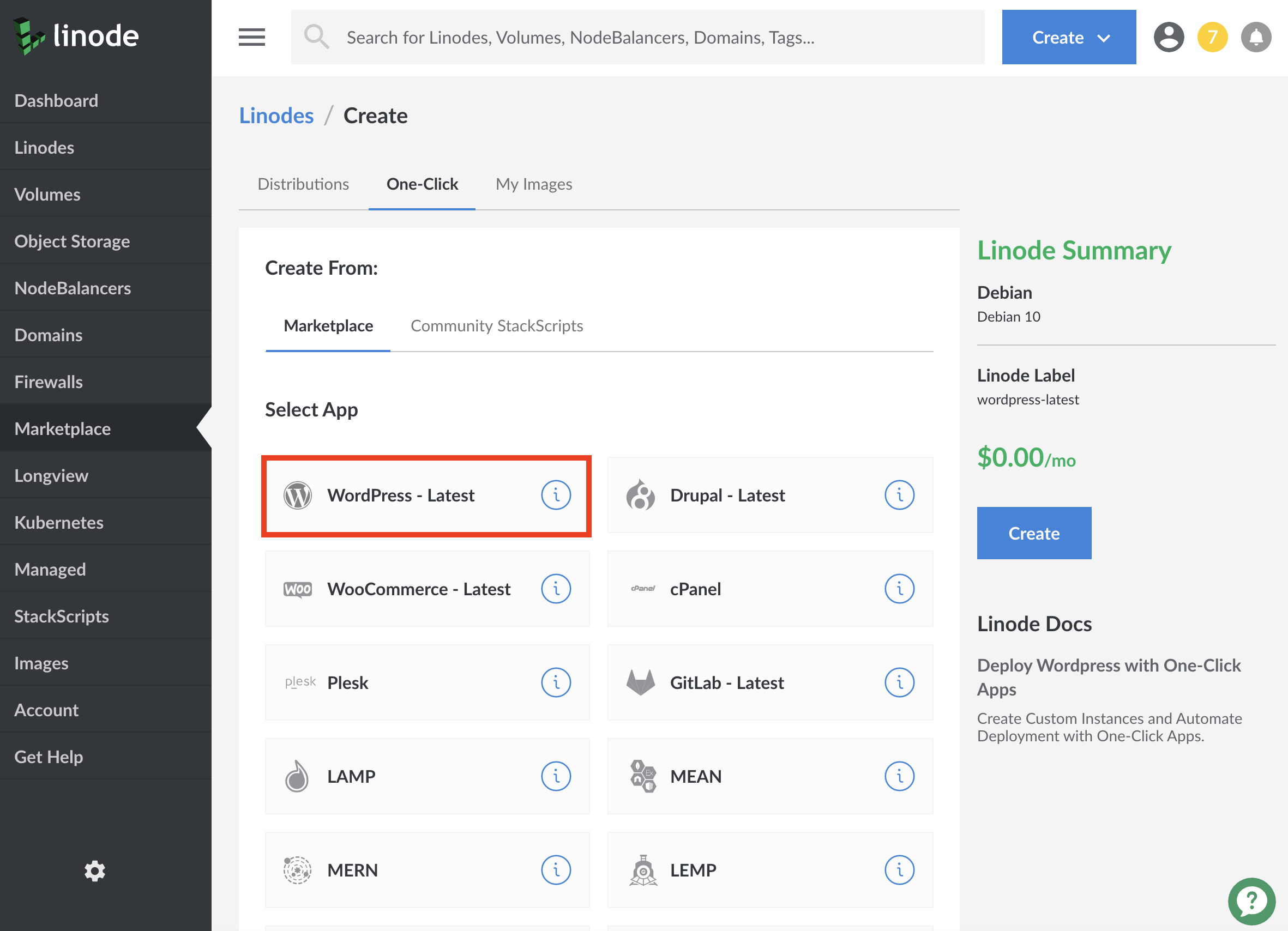Click the WordPress info icon
This screenshot has height=931, width=1288.
(x=555, y=495)
